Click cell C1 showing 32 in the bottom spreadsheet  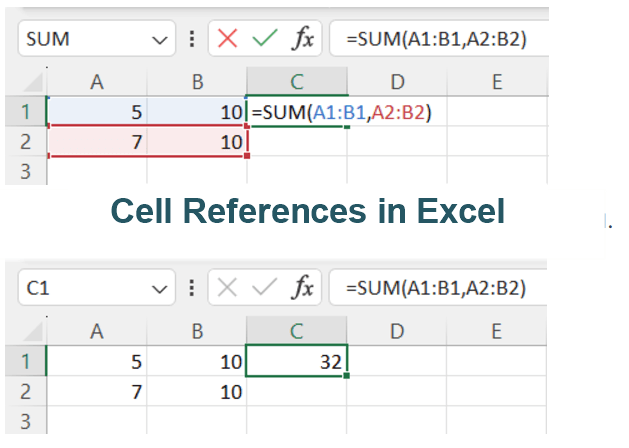coord(297,361)
